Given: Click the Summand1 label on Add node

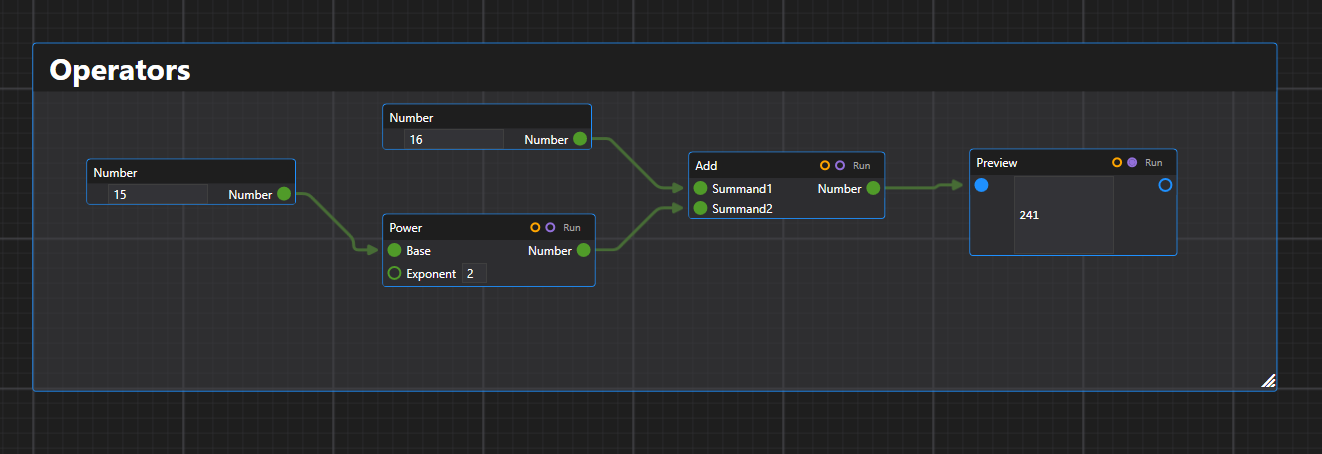Looking at the screenshot, I should [742, 188].
